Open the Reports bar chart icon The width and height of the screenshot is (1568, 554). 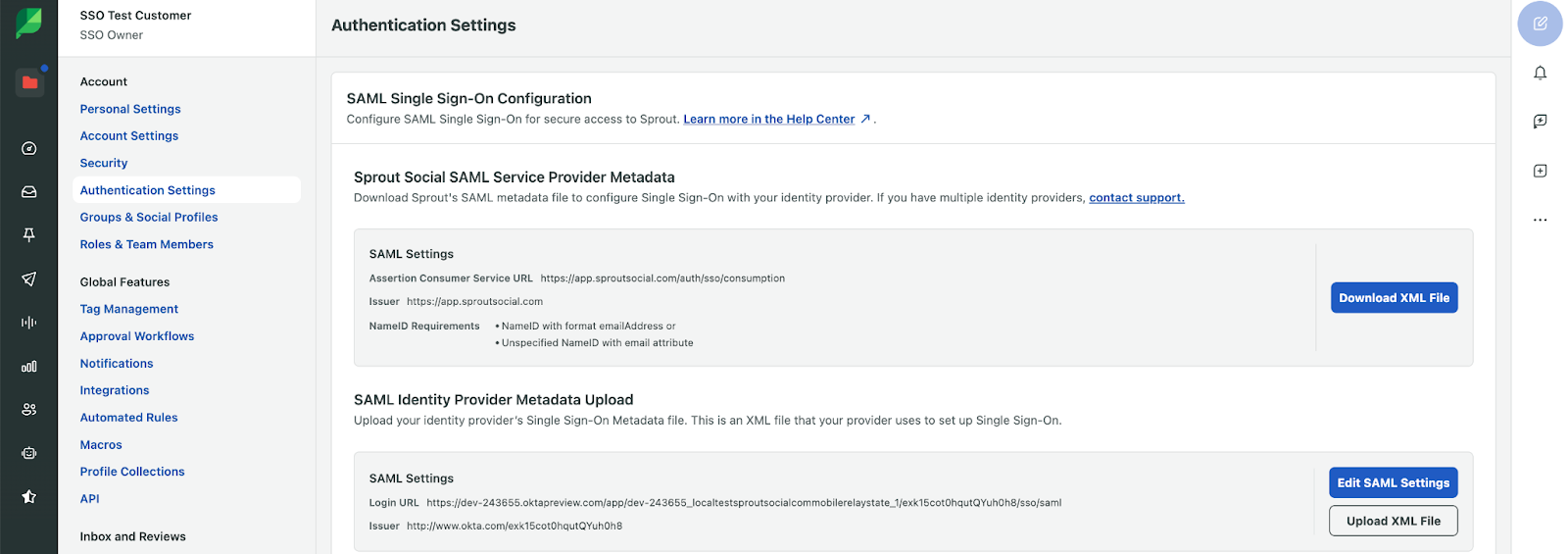tap(29, 366)
